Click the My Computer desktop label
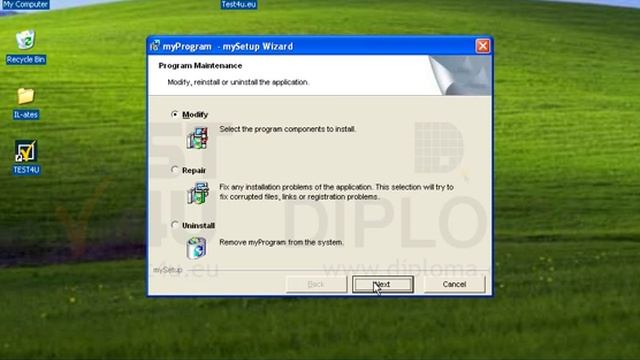Viewport: 640px width, 360px height. [x=25, y=4]
